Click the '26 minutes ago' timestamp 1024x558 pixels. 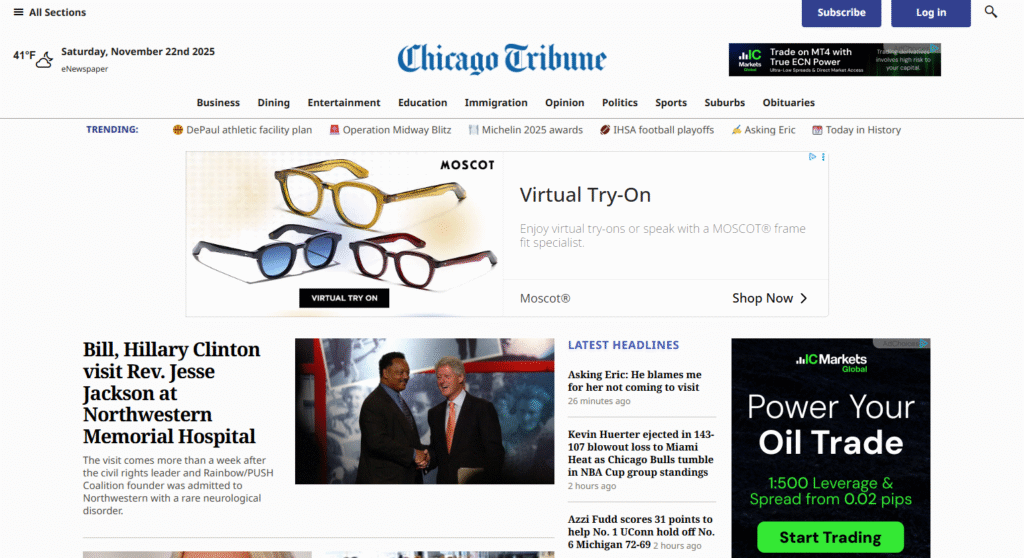(599, 401)
